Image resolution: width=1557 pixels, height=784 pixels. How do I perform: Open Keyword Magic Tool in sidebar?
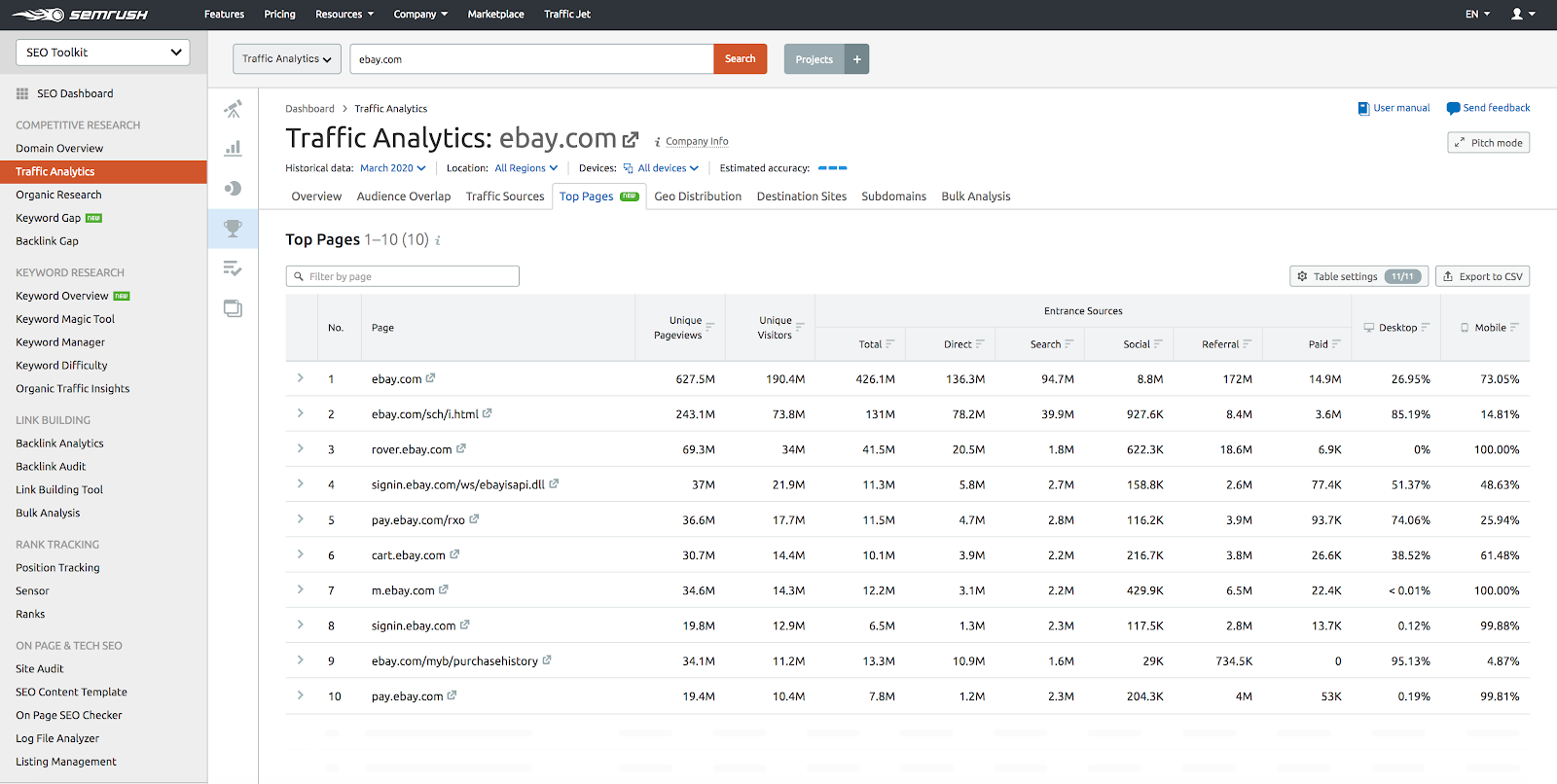click(65, 319)
